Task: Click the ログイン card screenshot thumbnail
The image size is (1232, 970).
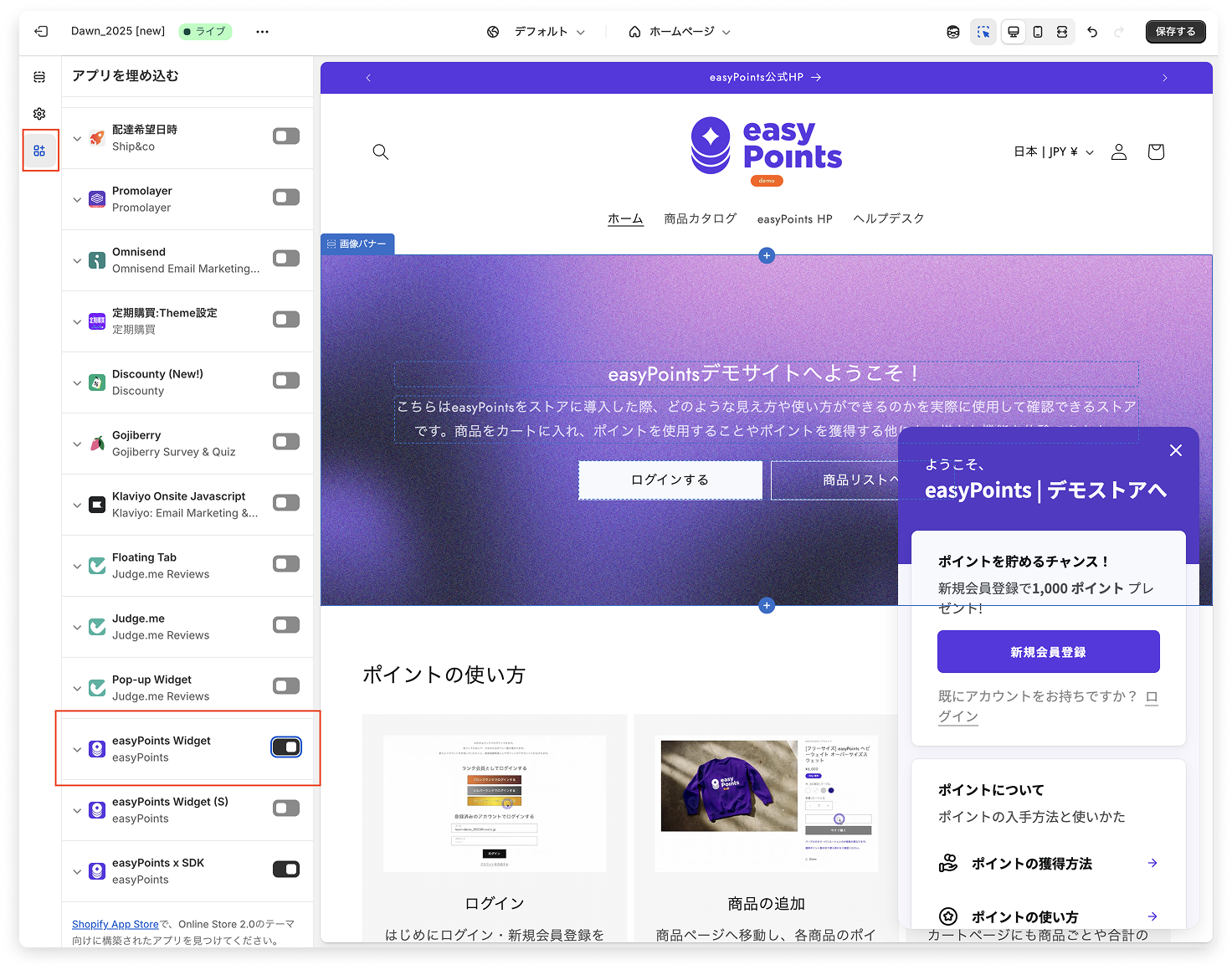Action: 495,803
